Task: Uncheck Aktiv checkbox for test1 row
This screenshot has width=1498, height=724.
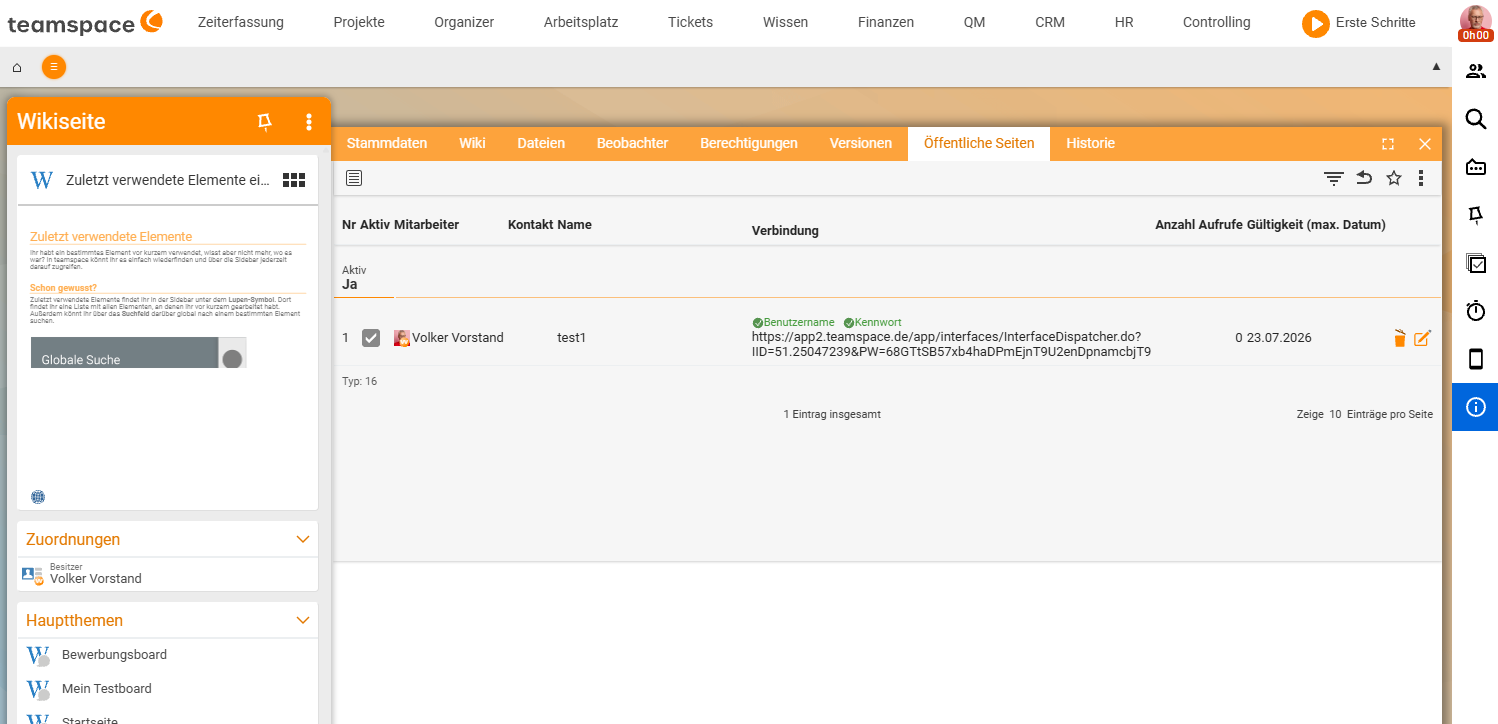Action: (x=371, y=338)
